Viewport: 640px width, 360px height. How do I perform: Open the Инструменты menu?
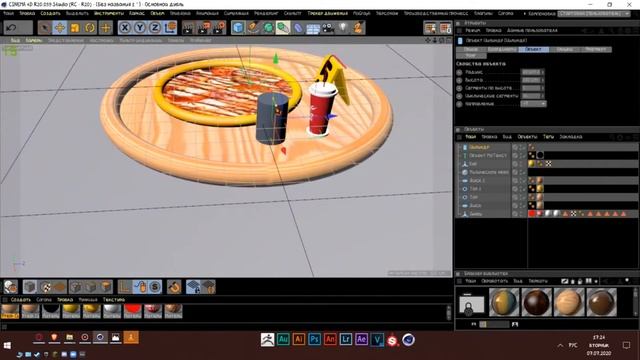click(x=109, y=13)
